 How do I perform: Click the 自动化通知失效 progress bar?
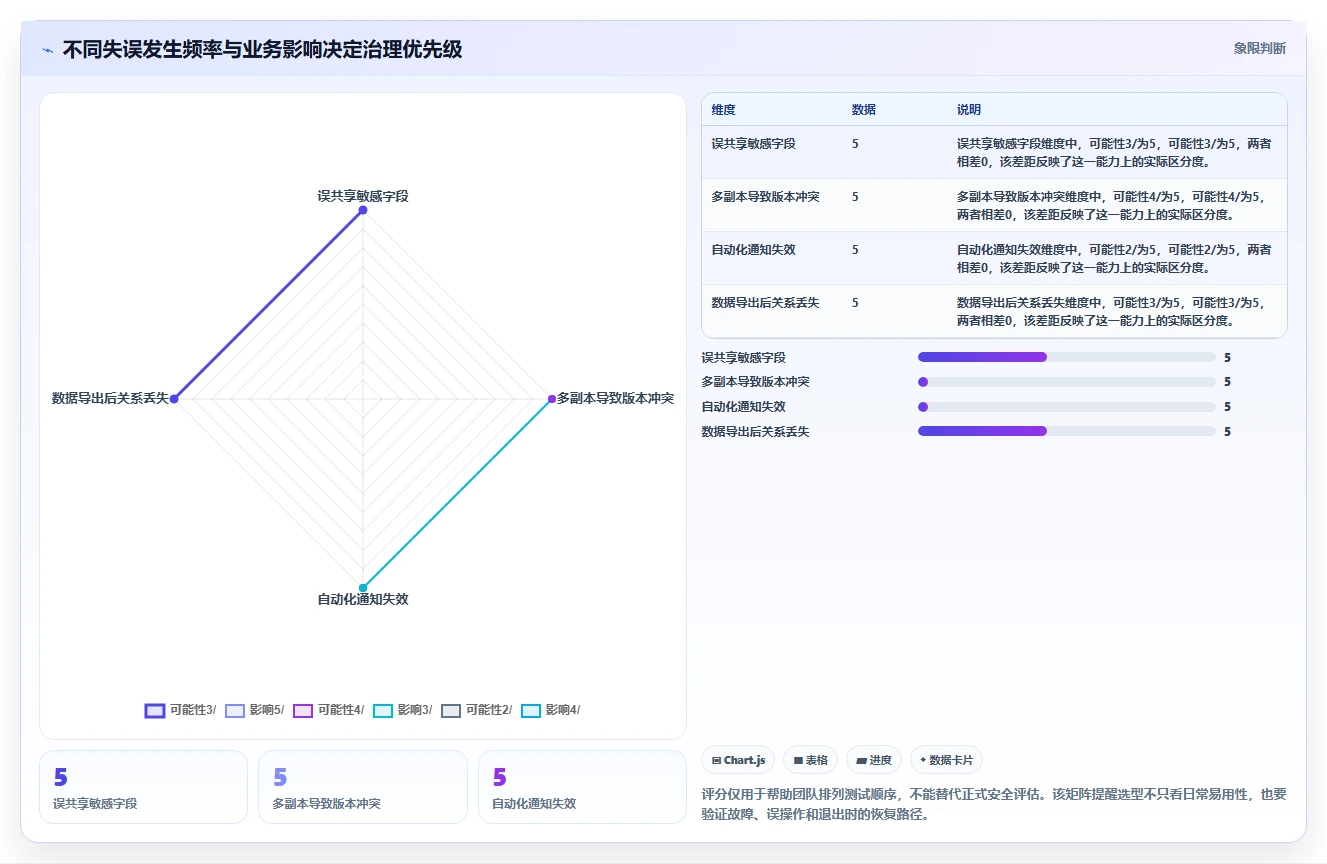tap(1067, 407)
